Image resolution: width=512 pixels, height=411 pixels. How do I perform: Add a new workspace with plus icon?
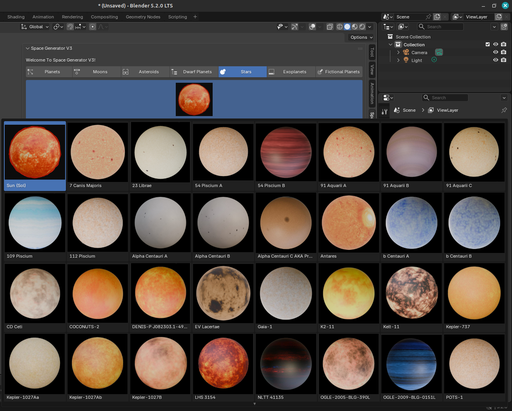[x=195, y=17]
